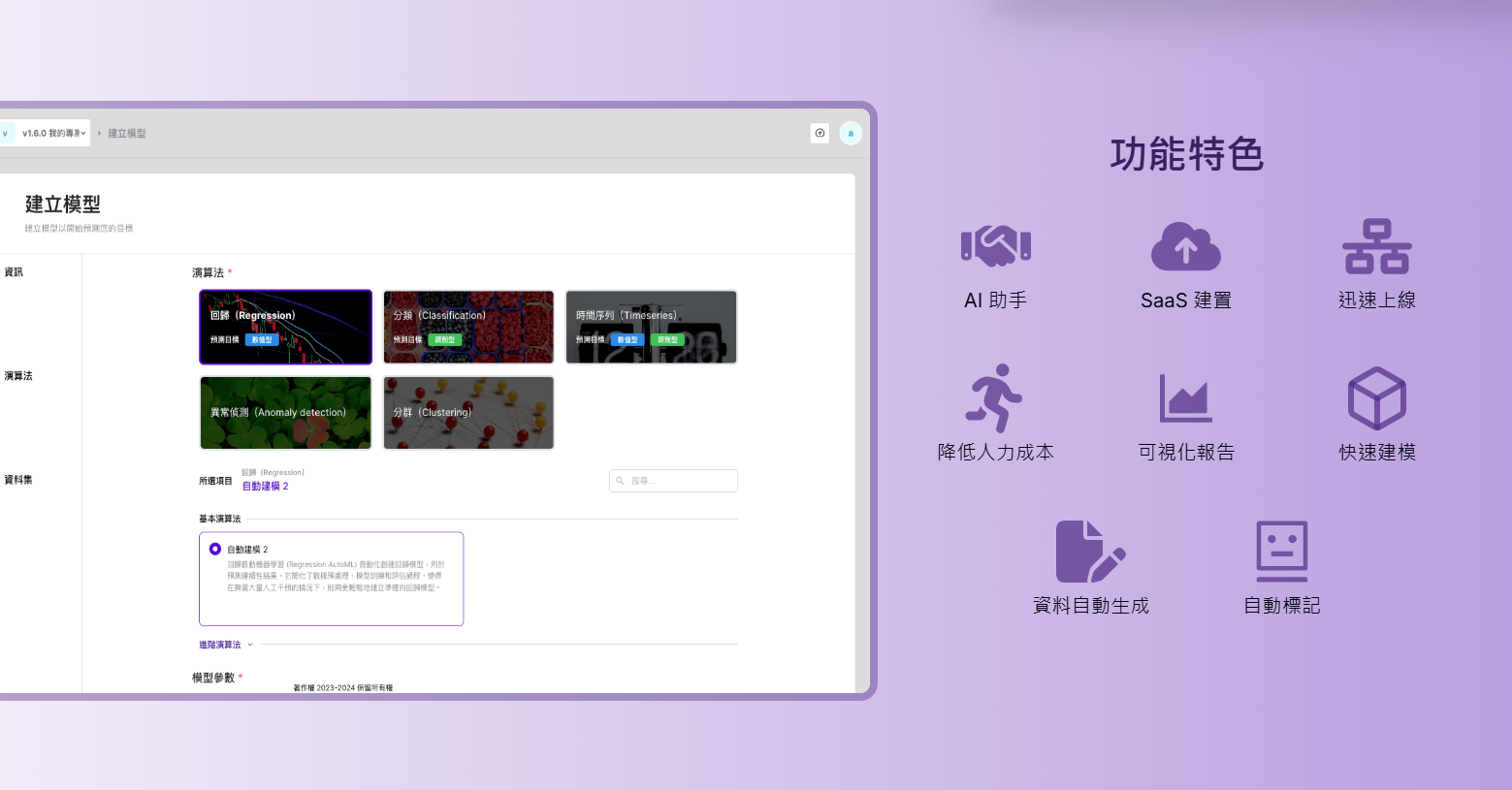Image resolution: width=1512 pixels, height=790 pixels.
Task: Click the compass icon in the top bar
Action: click(x=820, y=133)
